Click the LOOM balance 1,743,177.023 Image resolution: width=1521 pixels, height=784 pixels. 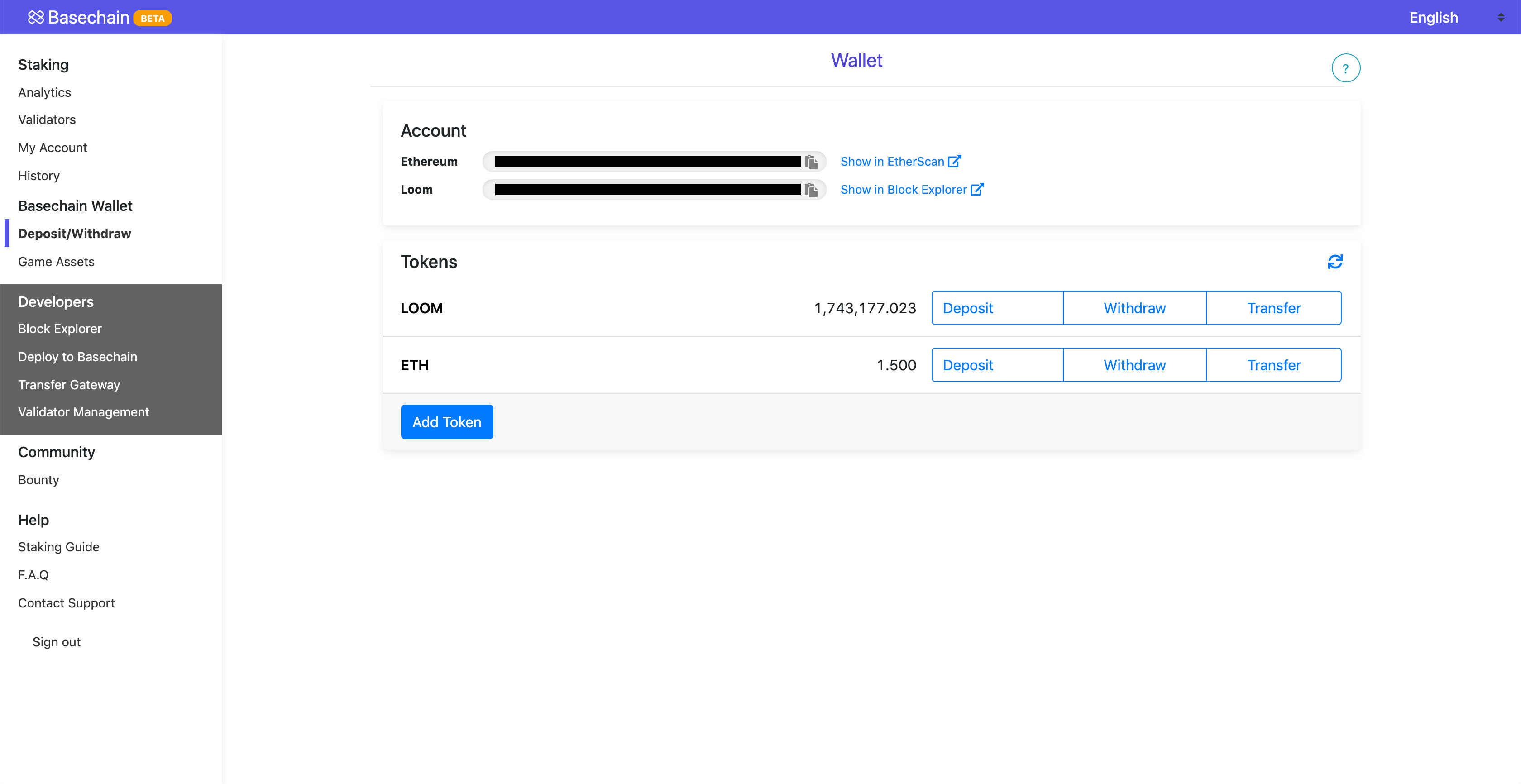865,308
